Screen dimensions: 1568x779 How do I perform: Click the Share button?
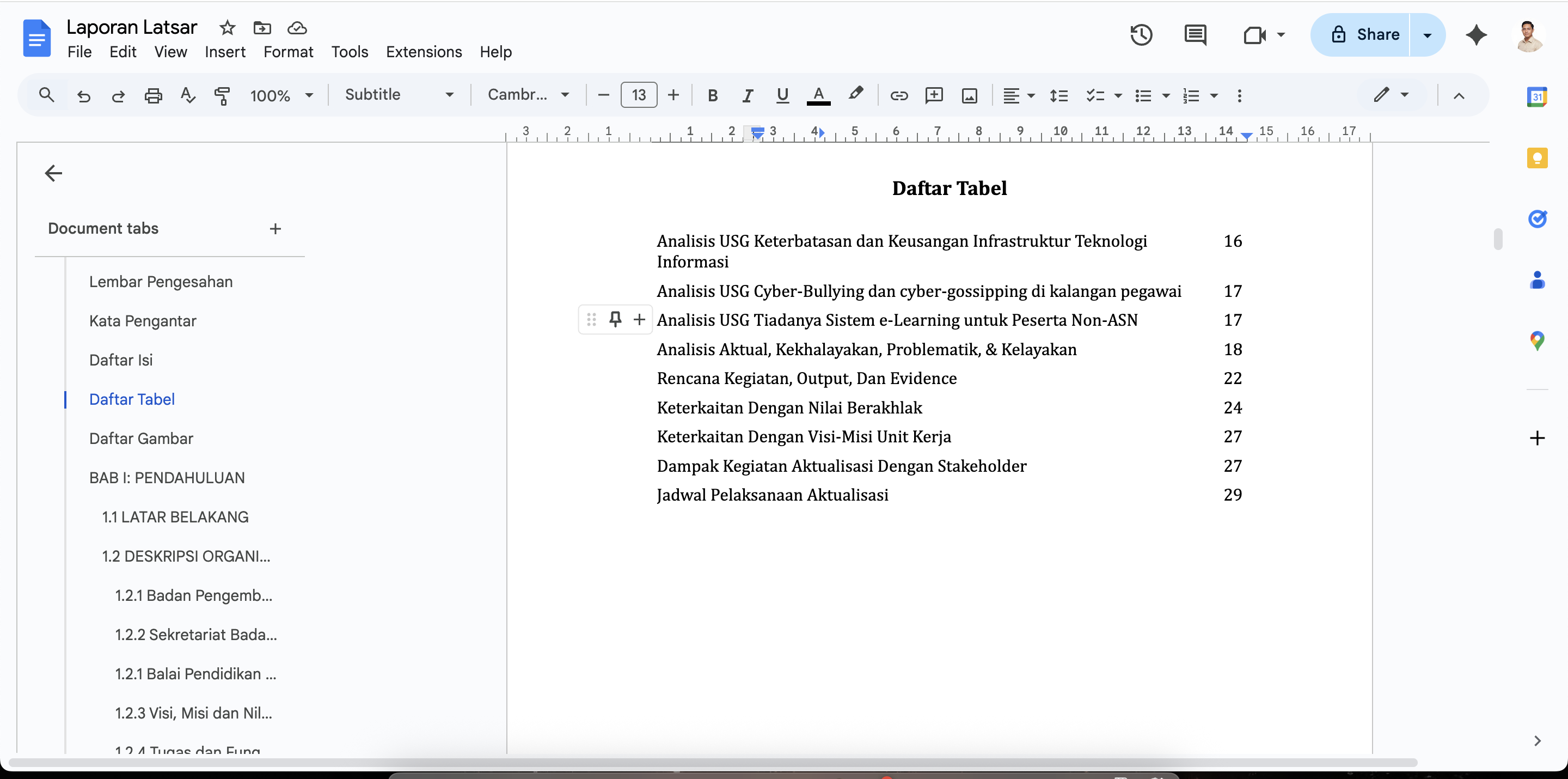click(x=1365, y=35)
